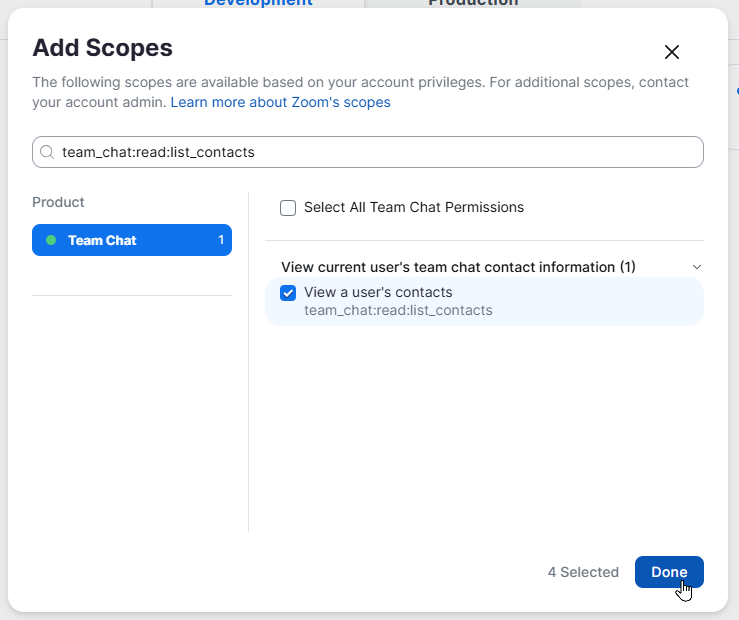The width and height of the screenshot is (739, 620).
Task: Click the magnifier icon in search box
Action: 47,152
